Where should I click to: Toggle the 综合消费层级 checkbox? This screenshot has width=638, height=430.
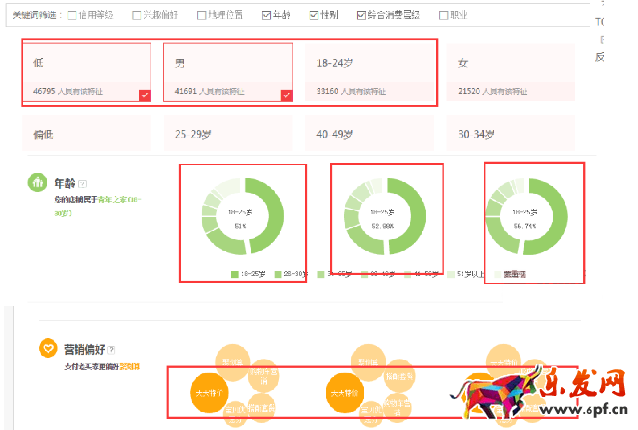click(x=363, y=16)
